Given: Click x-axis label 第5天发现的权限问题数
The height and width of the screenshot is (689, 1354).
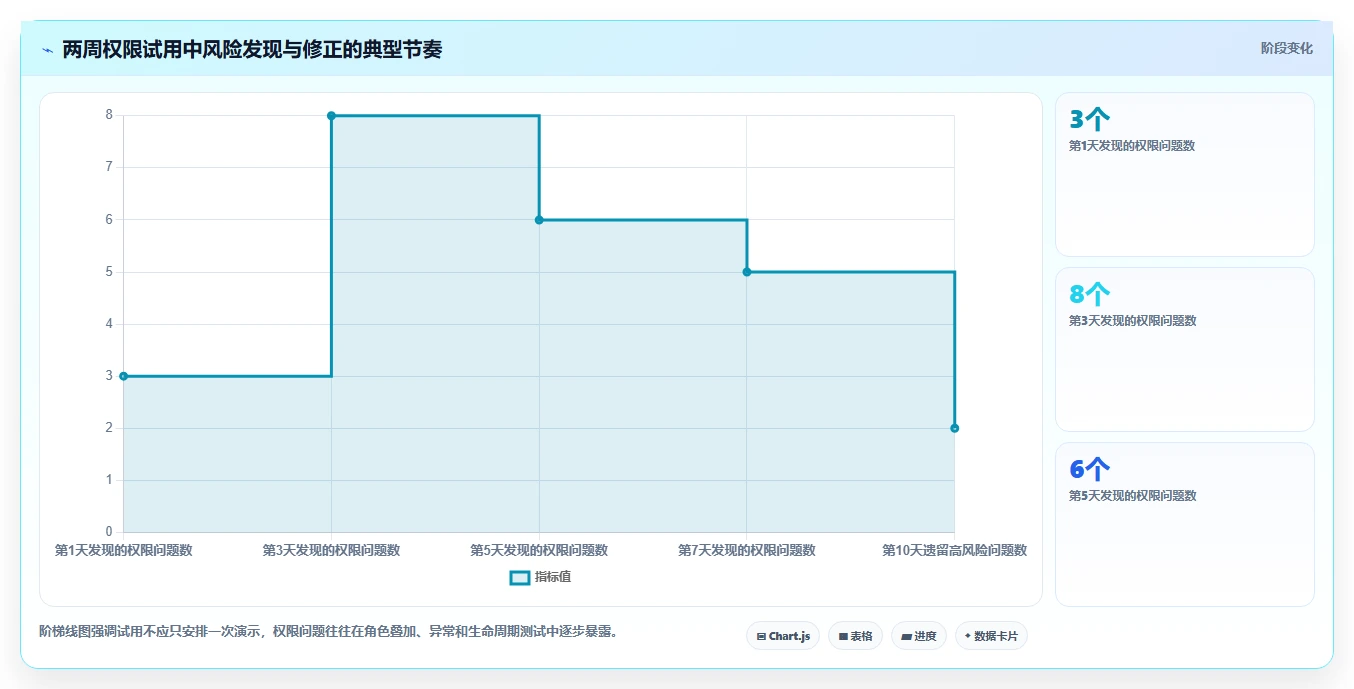Looking at the screenshot, I should [539, 550].
